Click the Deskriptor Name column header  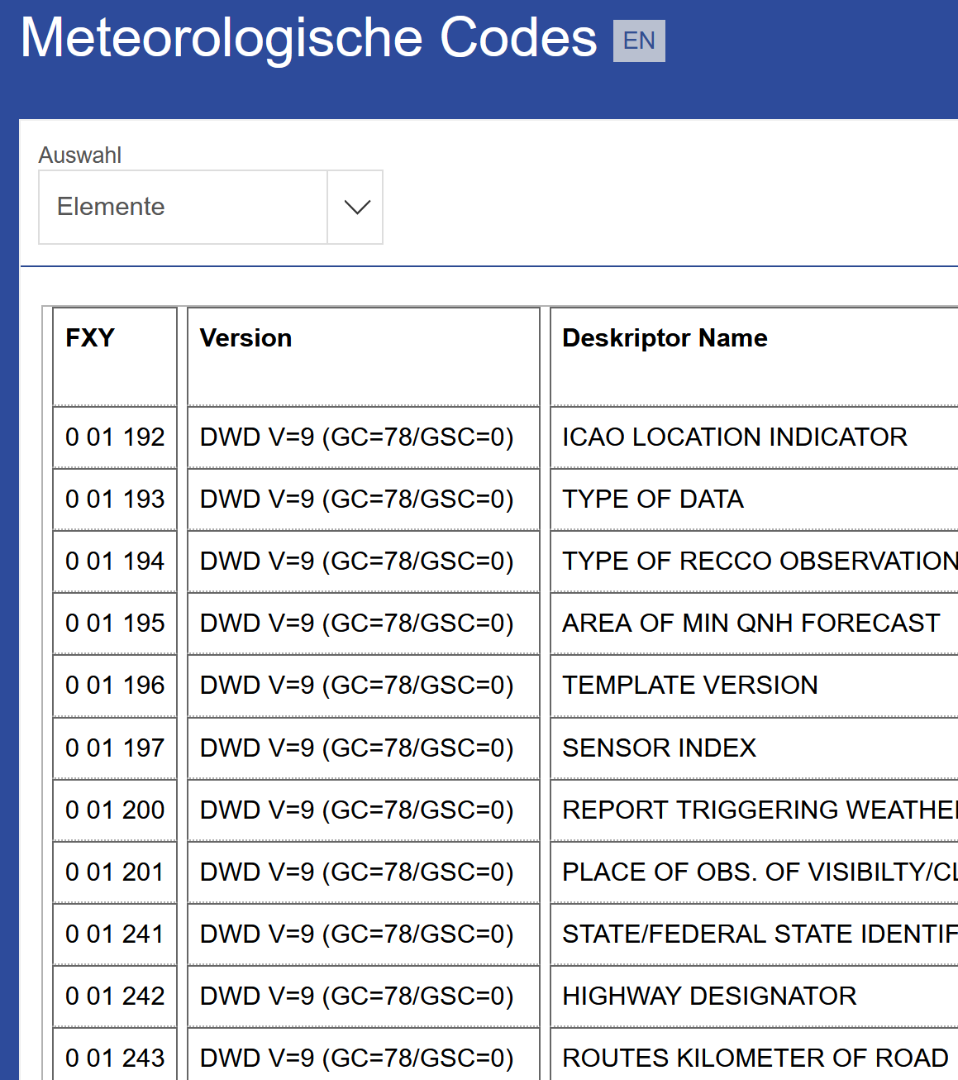pos(665,338)
